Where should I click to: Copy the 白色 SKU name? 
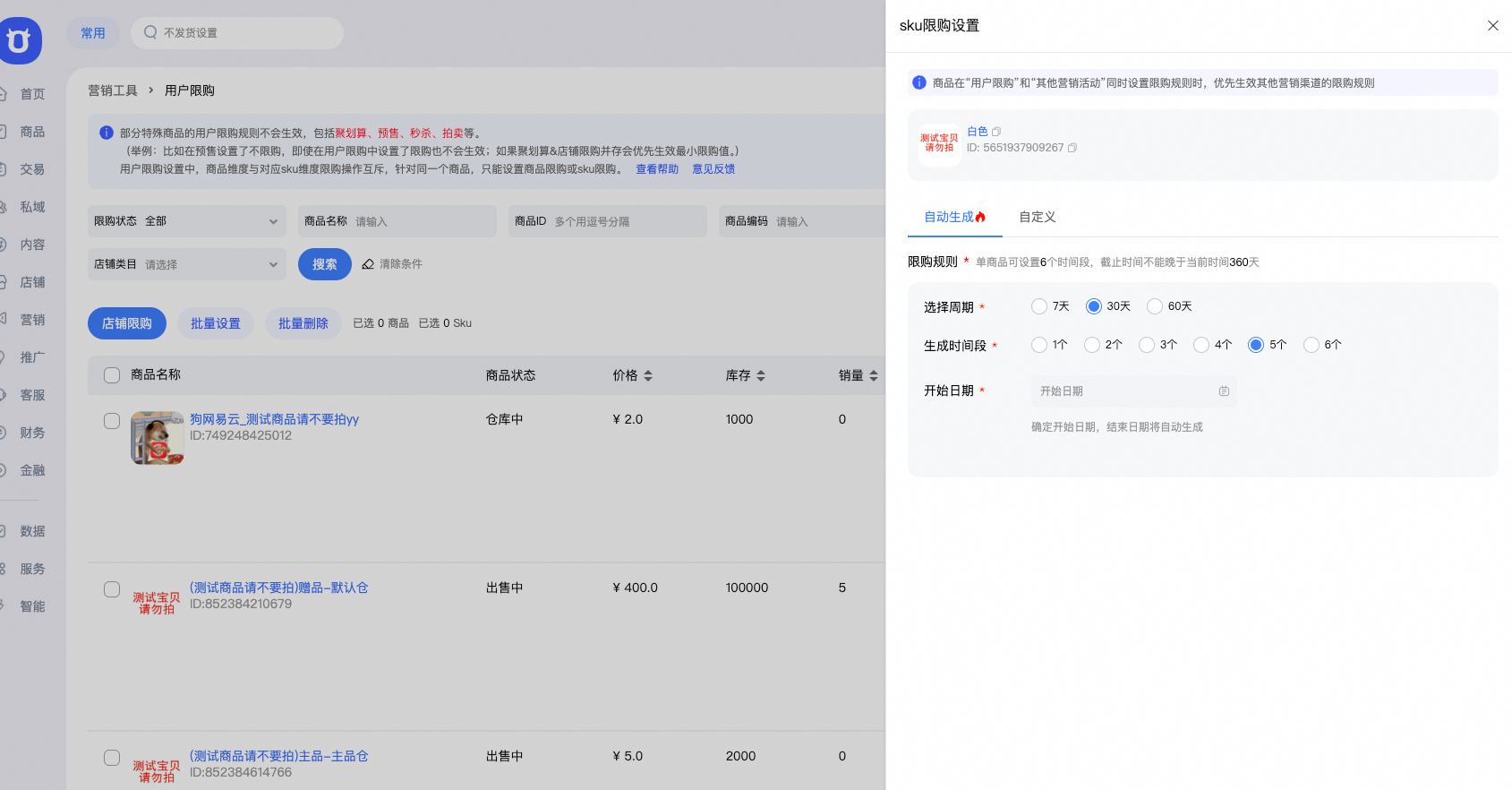coord(996,132)
